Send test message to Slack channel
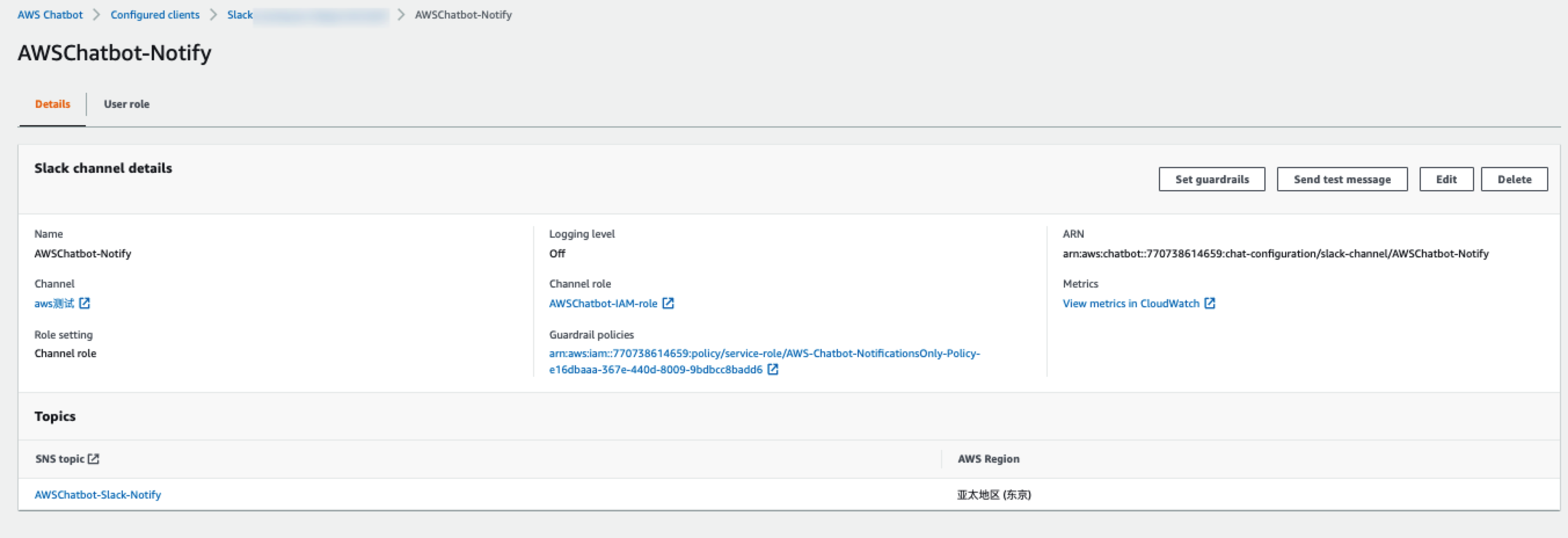 [x=1341, y=179]
